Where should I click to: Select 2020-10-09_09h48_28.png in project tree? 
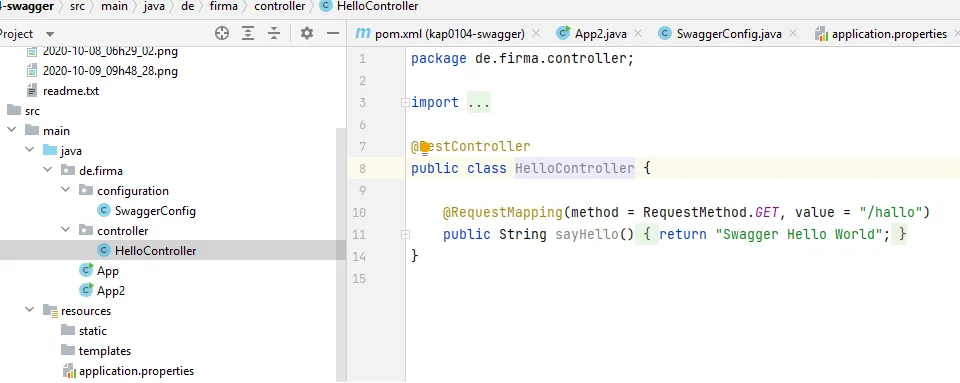tap(110, 71)
